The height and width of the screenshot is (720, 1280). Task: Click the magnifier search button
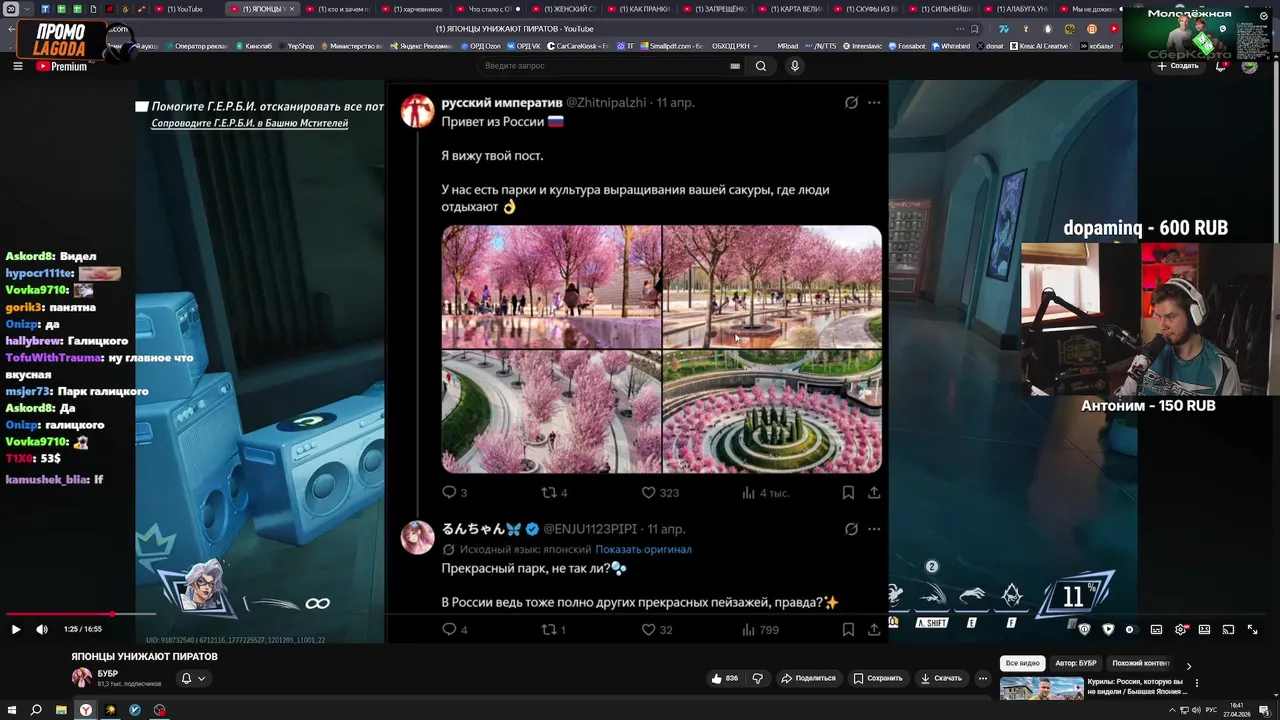(761, 66)
